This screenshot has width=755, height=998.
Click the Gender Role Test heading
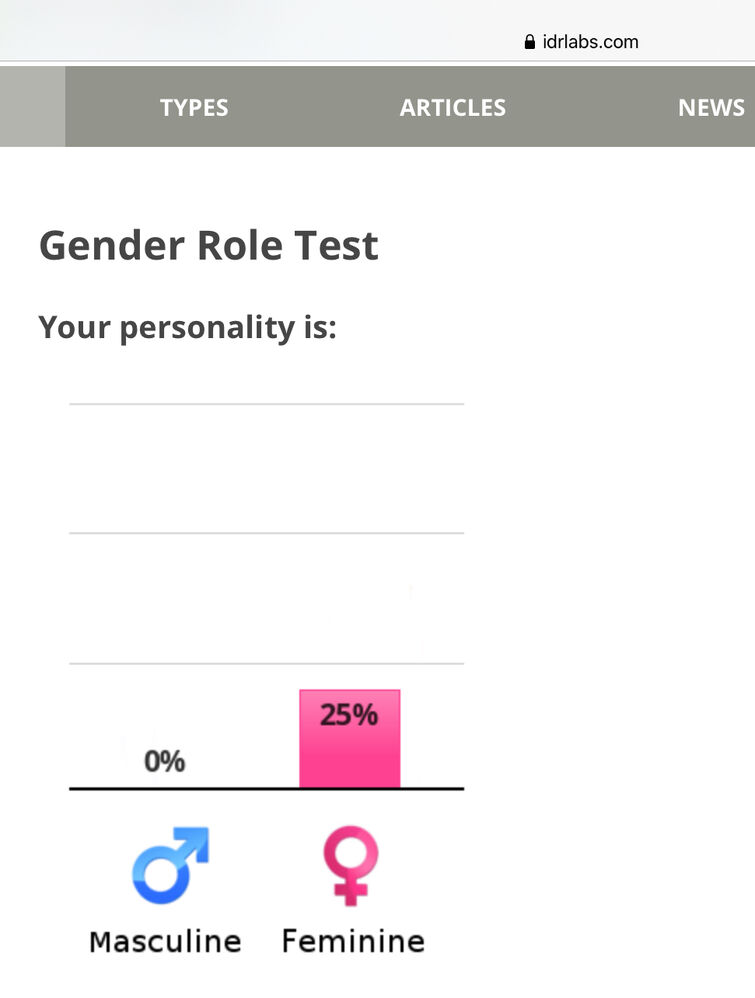[209, 246]
